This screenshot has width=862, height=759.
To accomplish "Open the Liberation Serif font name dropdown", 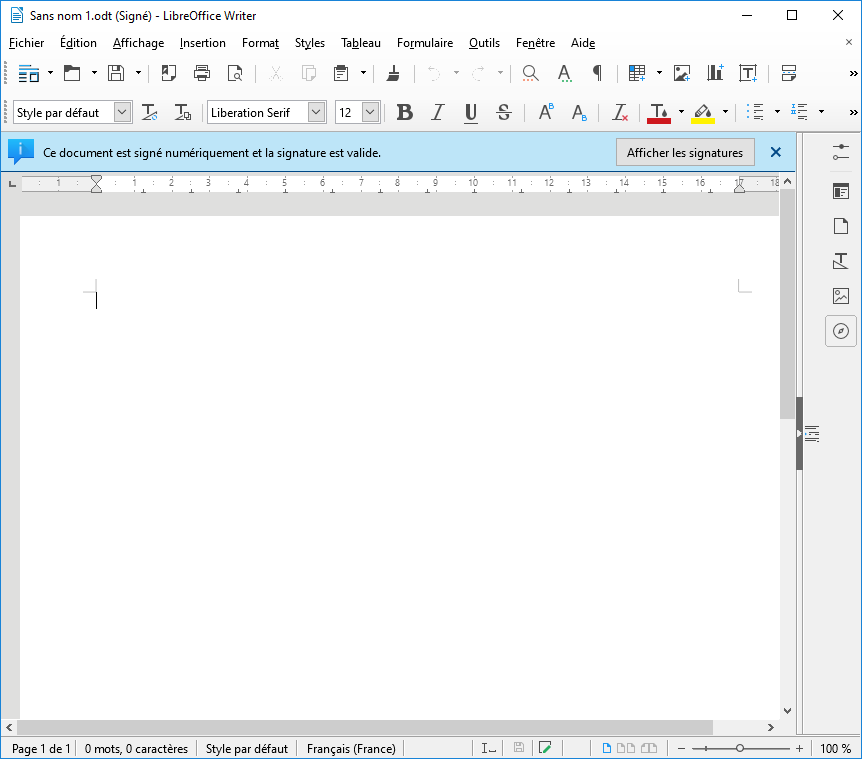I will tap(316, 112).
